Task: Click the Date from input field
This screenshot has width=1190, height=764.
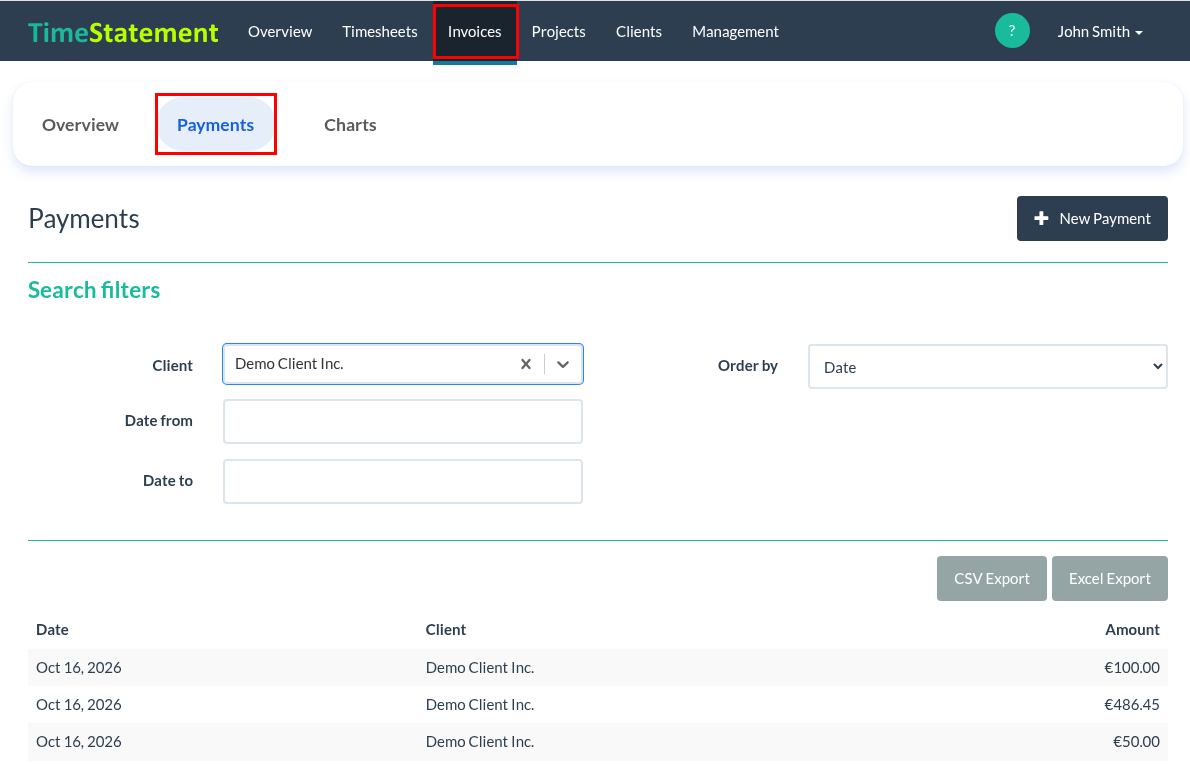Action: [x=403, y=421]
